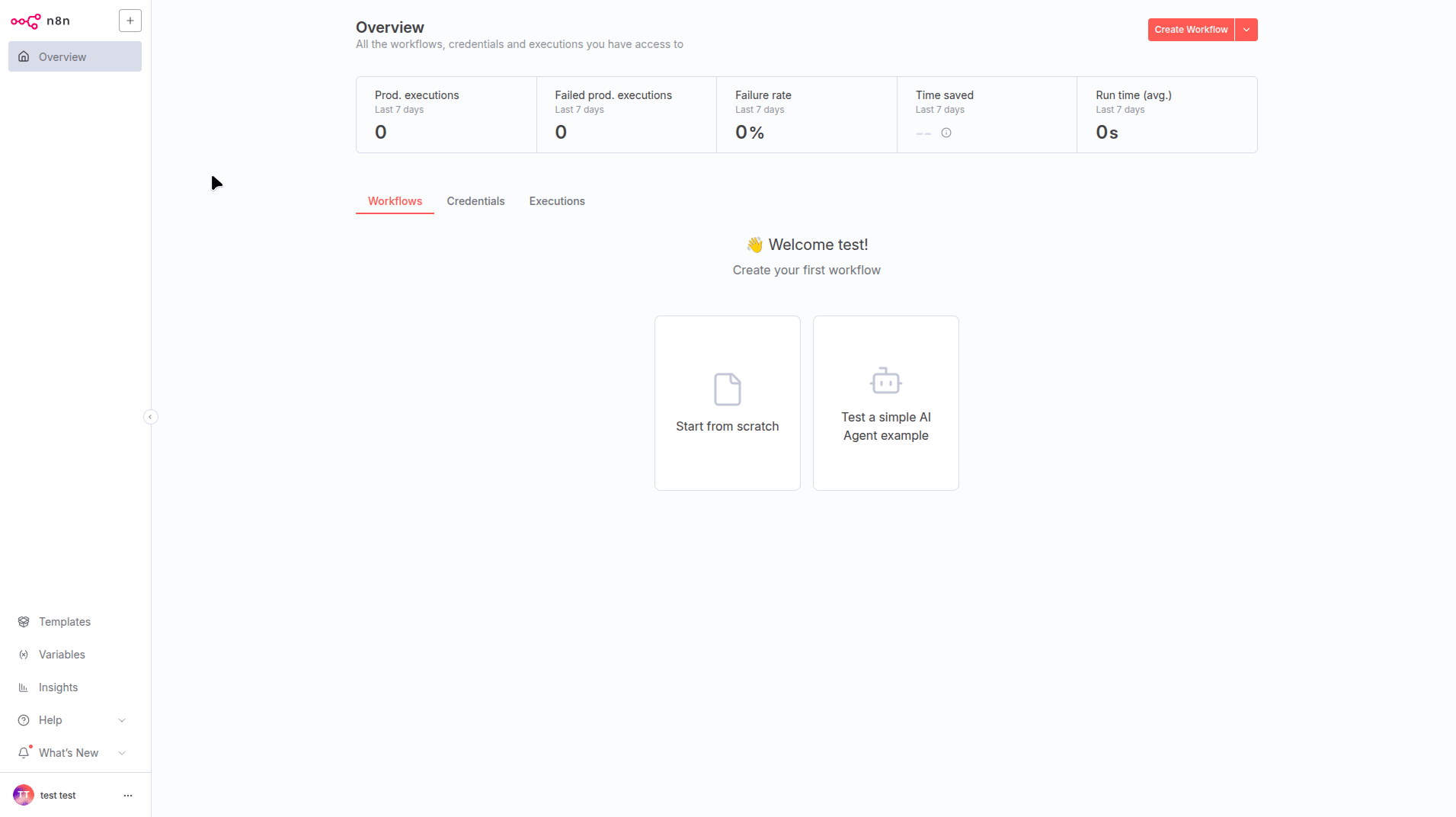Click the plus icon beside n8n logo
Screen dimensions: 1456x817
tap(130, 21)
